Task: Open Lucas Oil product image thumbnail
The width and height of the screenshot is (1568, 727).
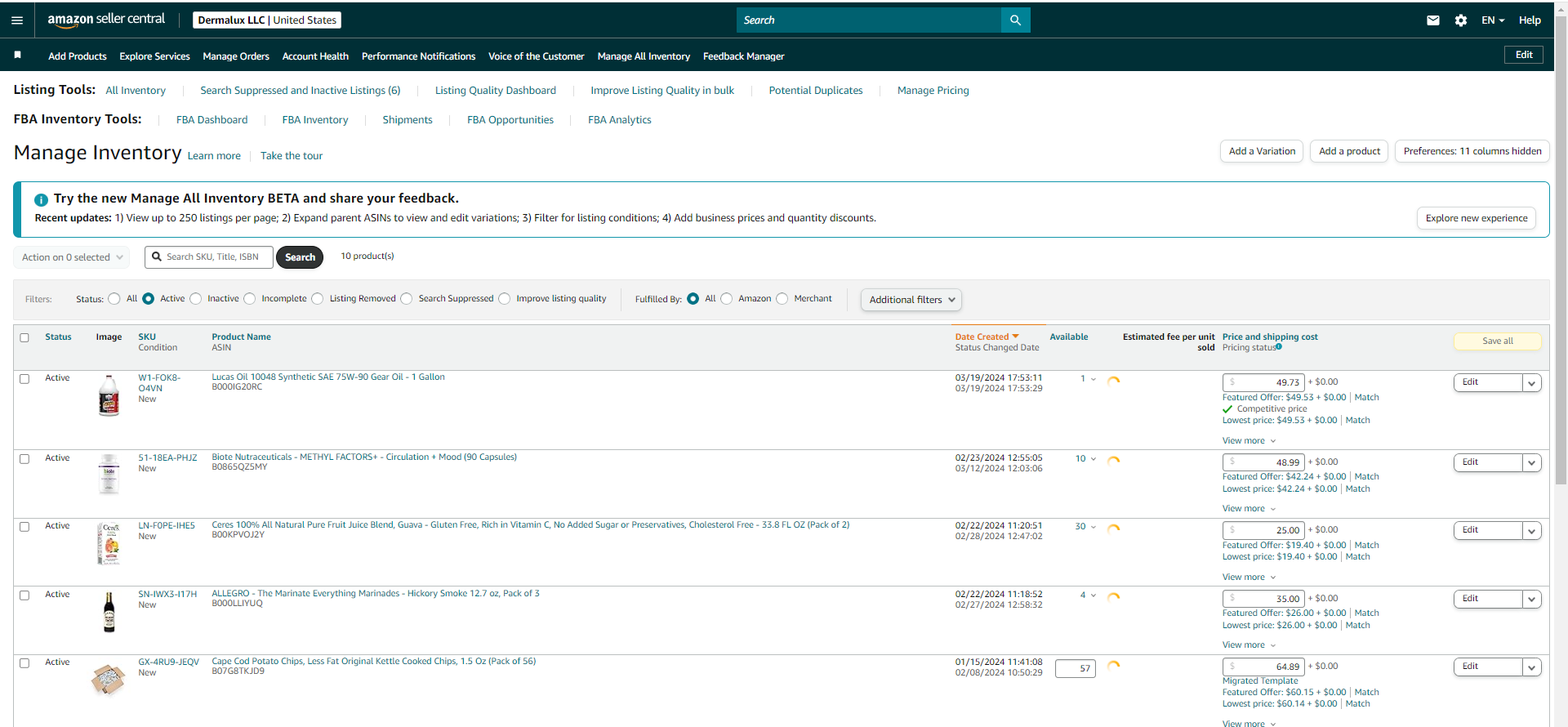Action: (109, 395)
